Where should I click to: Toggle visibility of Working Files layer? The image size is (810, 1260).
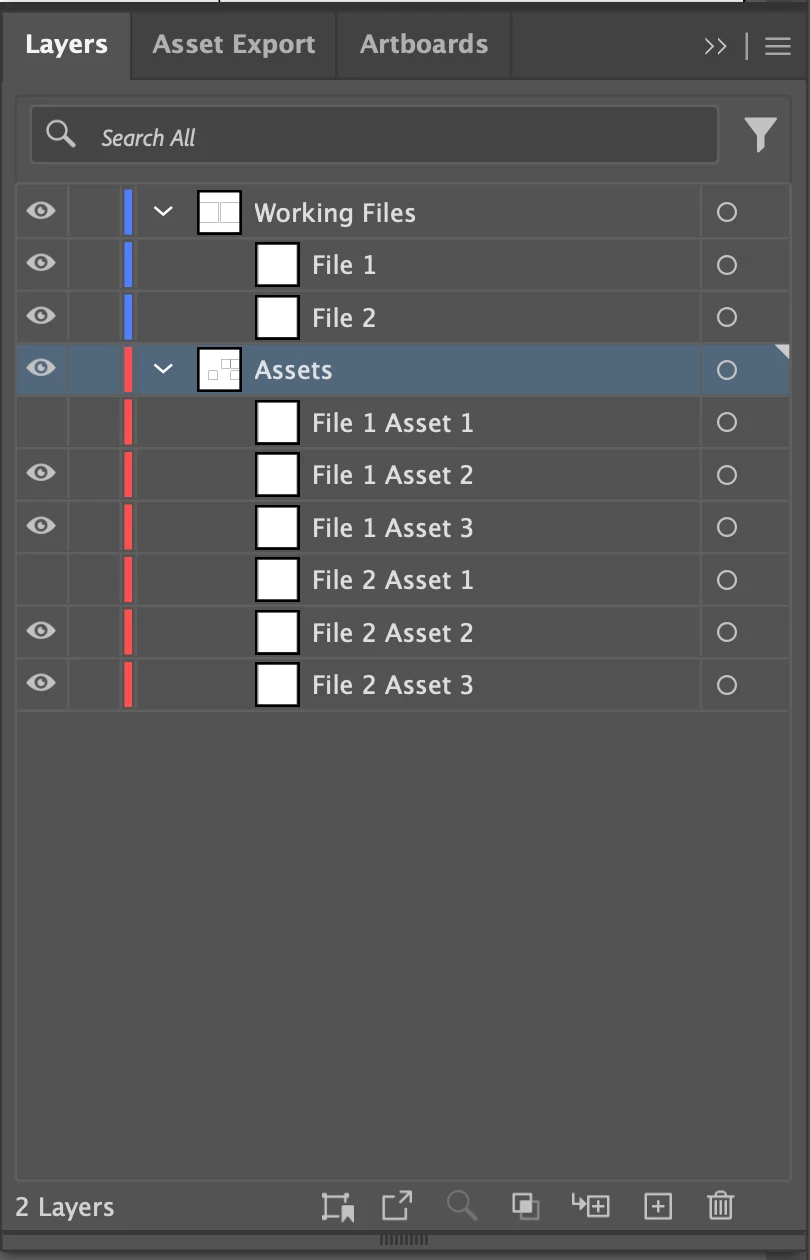pyautogui.click(x=41, y=211)
